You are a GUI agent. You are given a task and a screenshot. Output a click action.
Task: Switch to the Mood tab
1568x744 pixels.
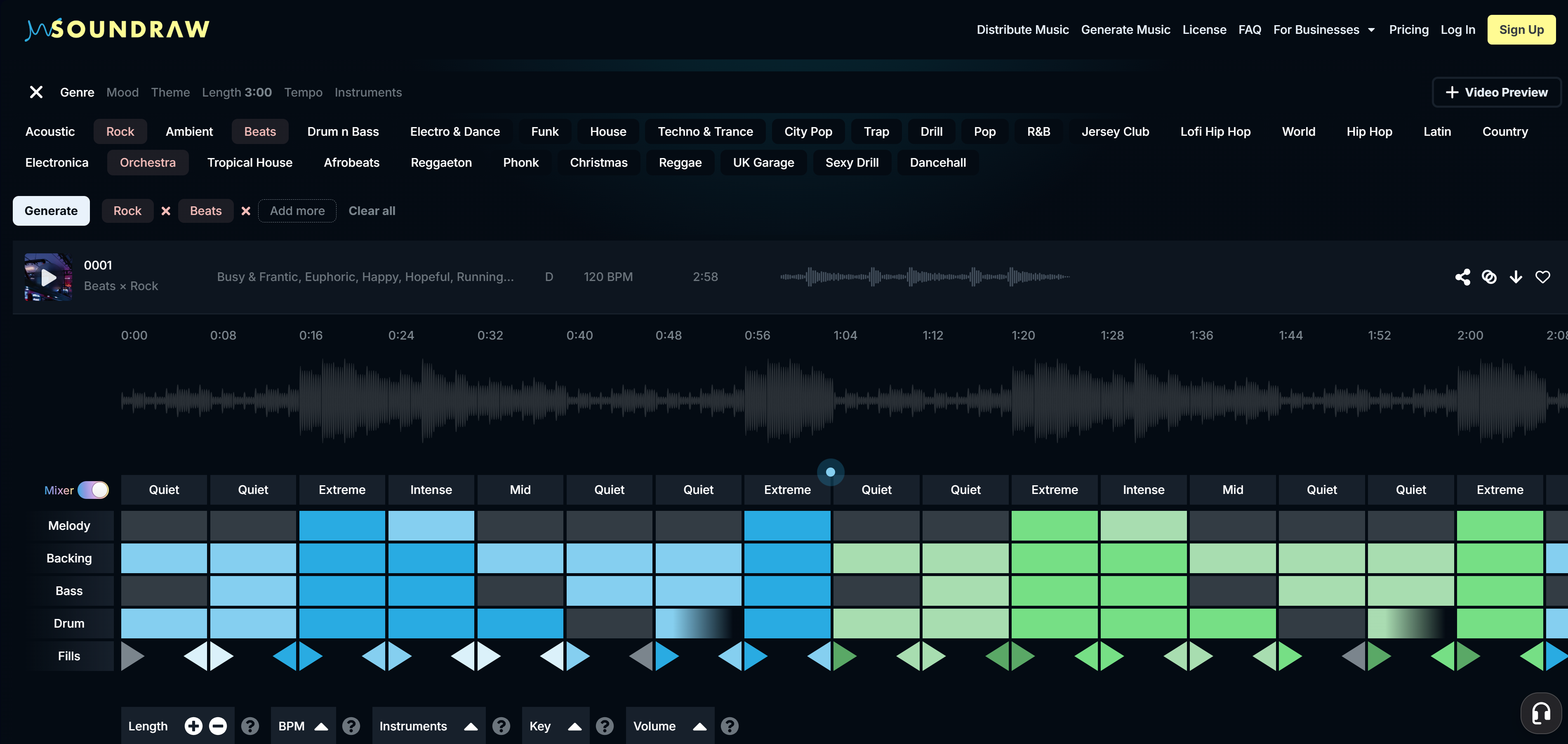coord(122,92)
